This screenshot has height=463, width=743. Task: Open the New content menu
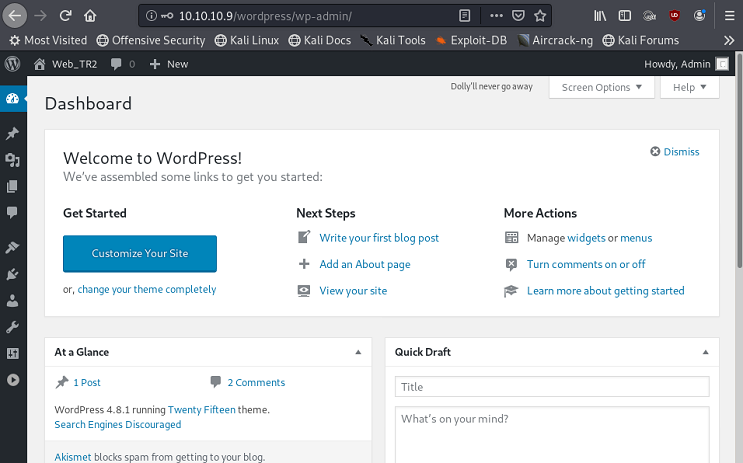tap(169, 64)
